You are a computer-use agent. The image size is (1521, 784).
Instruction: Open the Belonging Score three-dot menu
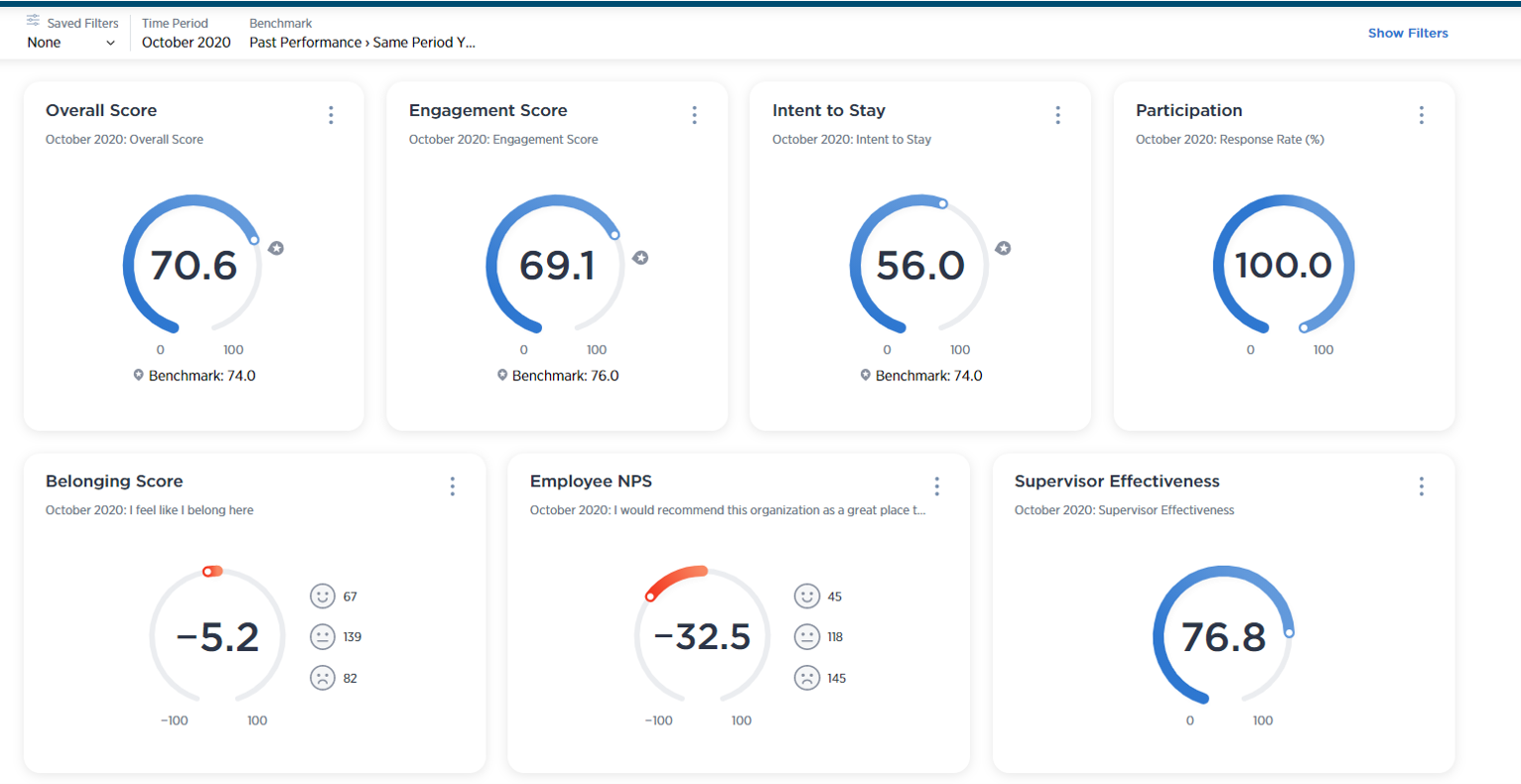click(x=452, y=486)
